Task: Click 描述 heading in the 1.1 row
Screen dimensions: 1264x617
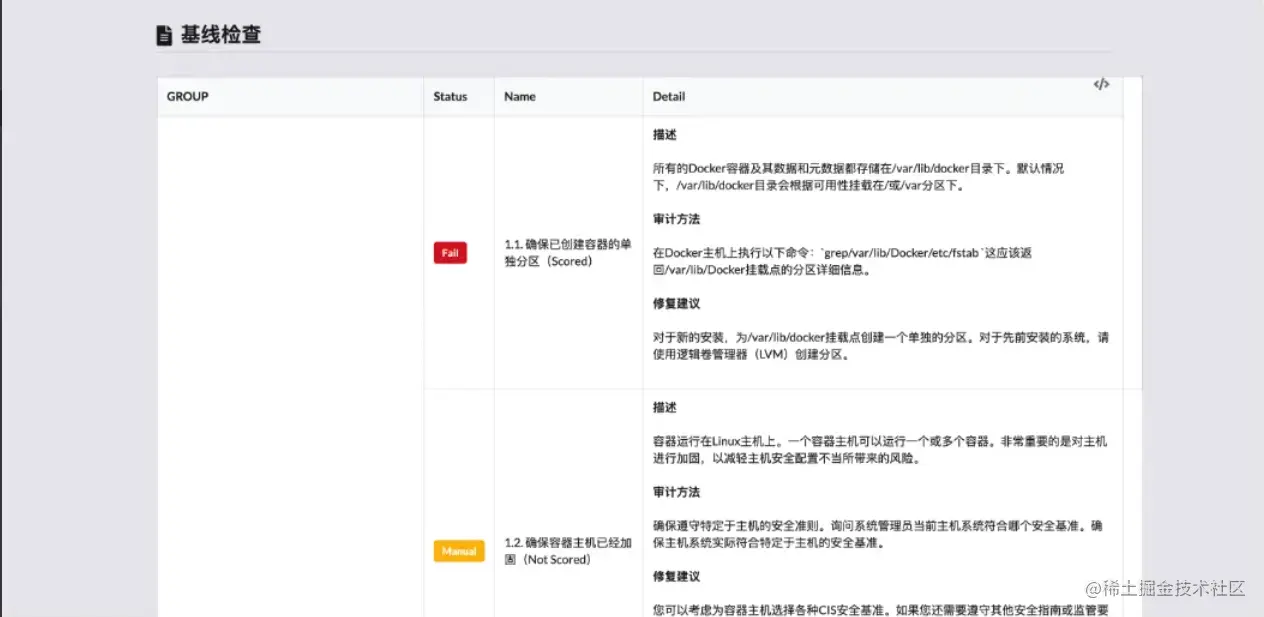Action: coord(665,135)
